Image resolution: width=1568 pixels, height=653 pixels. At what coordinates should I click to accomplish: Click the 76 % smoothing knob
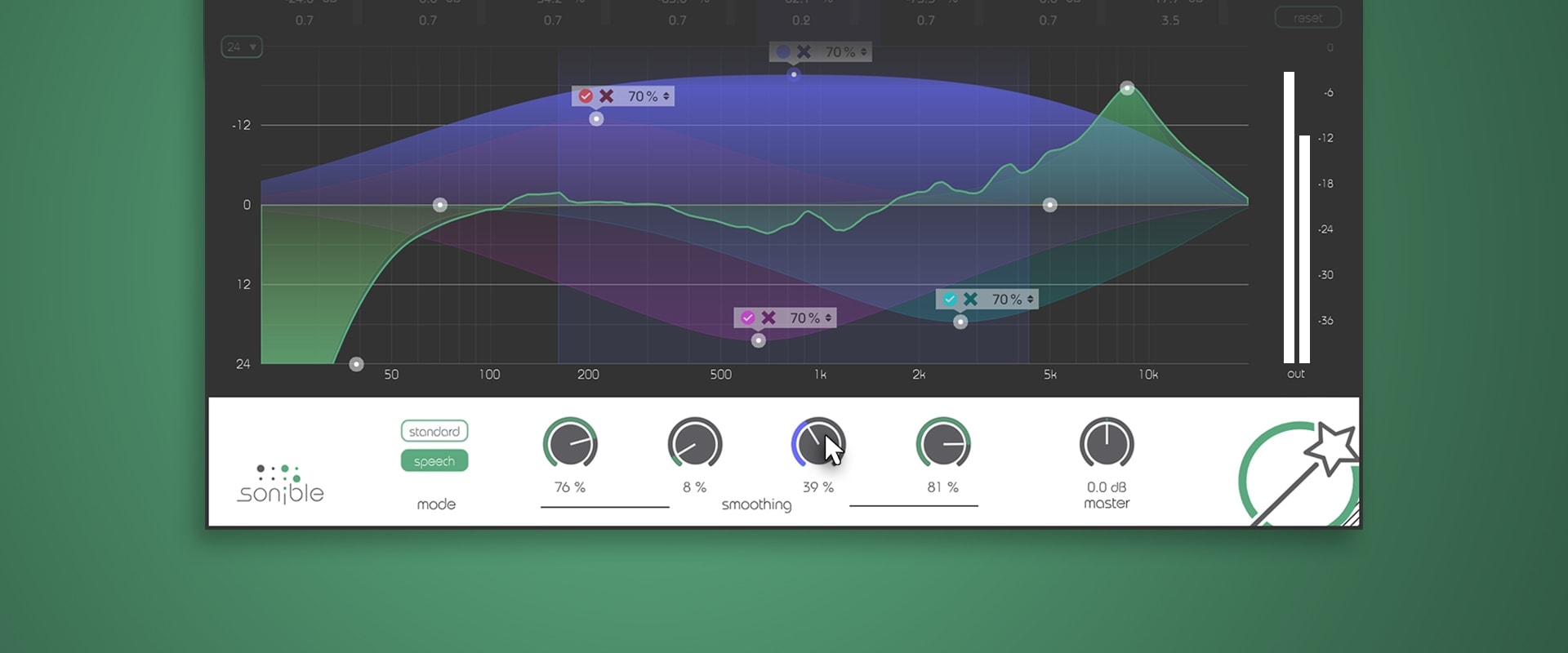[570, 444]
